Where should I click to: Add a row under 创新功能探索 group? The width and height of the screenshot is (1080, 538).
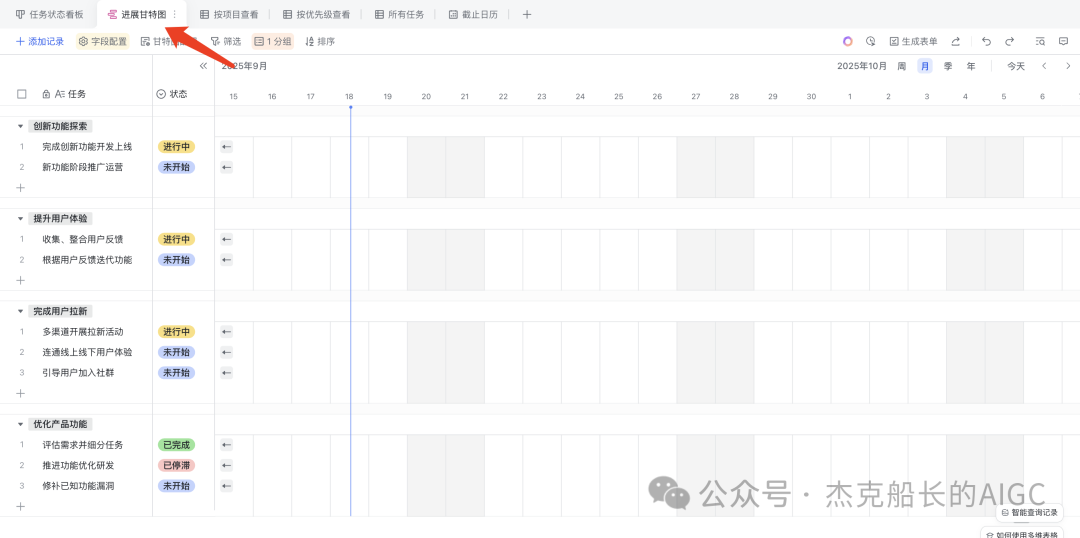21,187
